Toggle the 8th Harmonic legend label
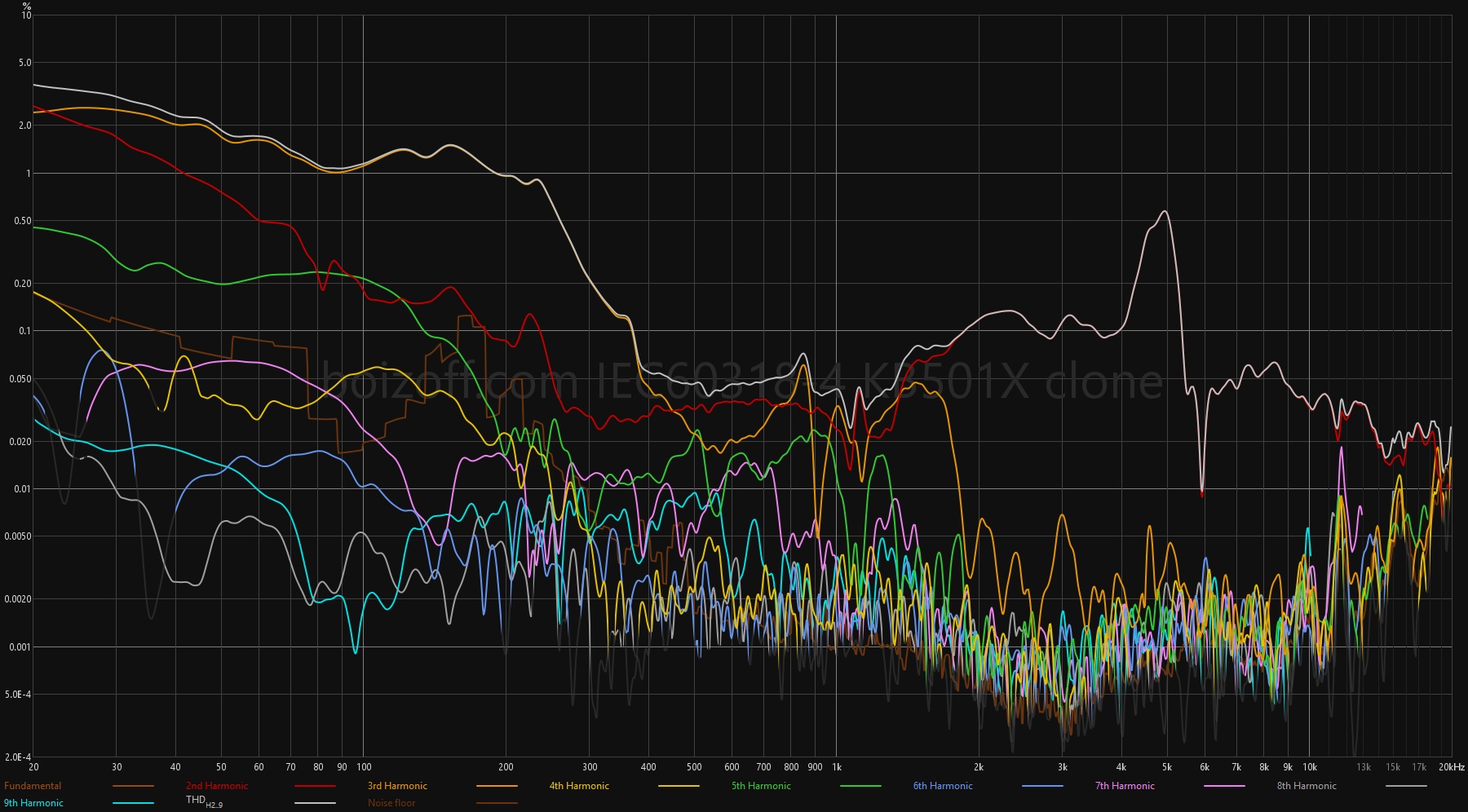This screenshot has height=812, width=1468. tap(1307, 786)
